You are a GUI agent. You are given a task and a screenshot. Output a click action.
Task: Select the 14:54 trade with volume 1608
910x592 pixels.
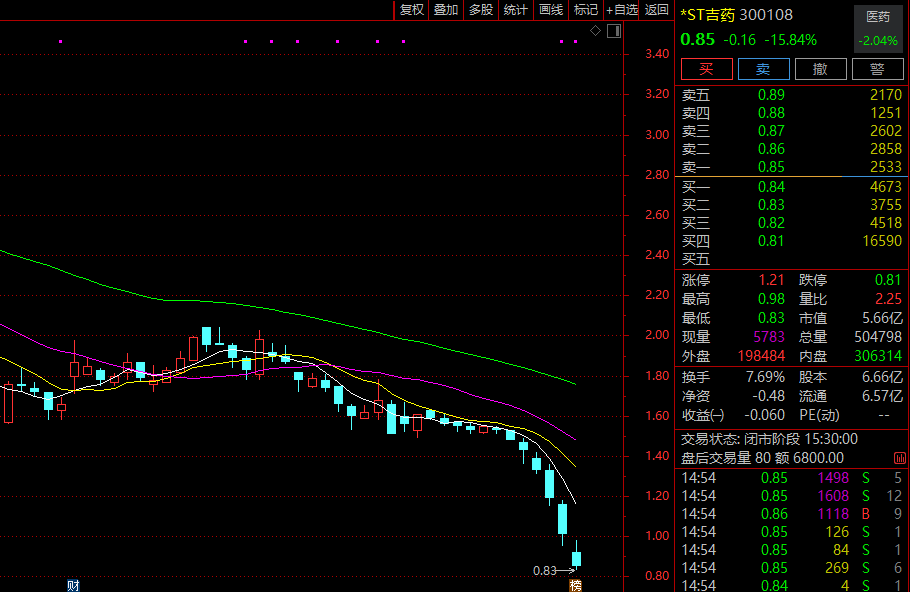click(792, 496)
